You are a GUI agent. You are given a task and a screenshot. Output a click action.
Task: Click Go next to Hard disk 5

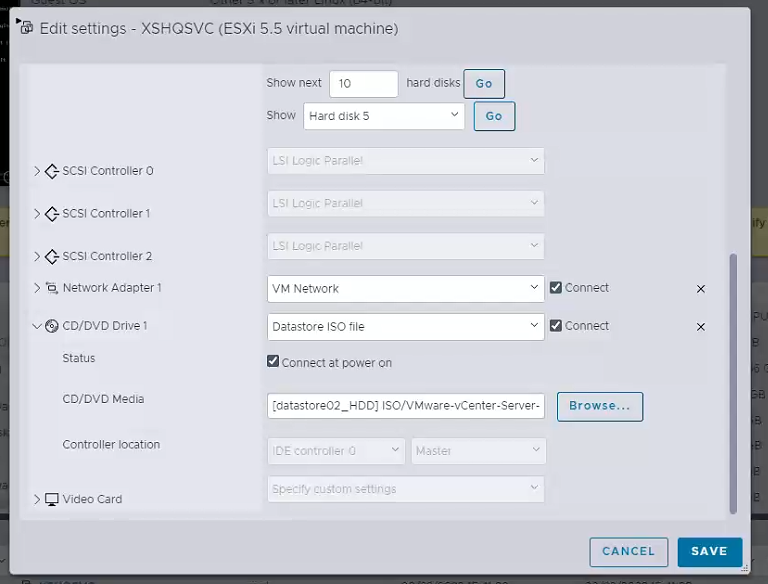(x=494, y=116)
